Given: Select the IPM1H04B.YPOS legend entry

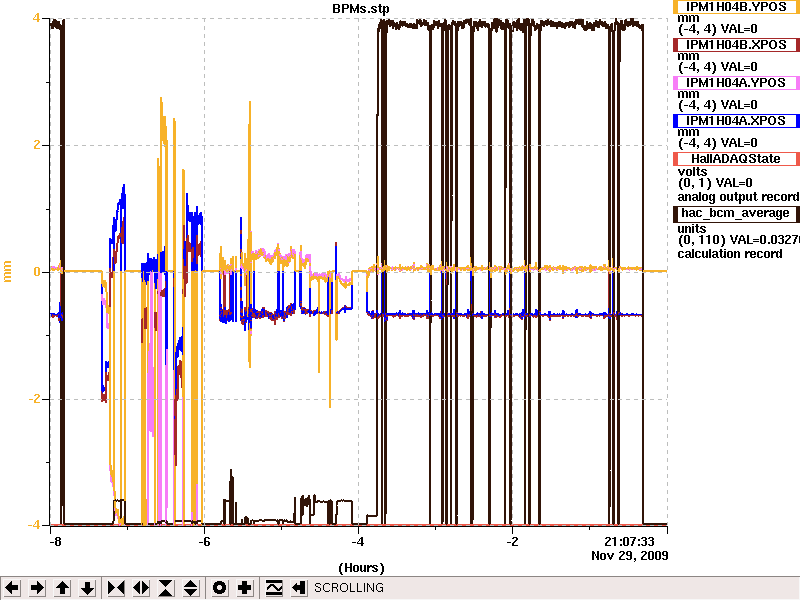Looking at the screenshot, I should click(736, 6).
